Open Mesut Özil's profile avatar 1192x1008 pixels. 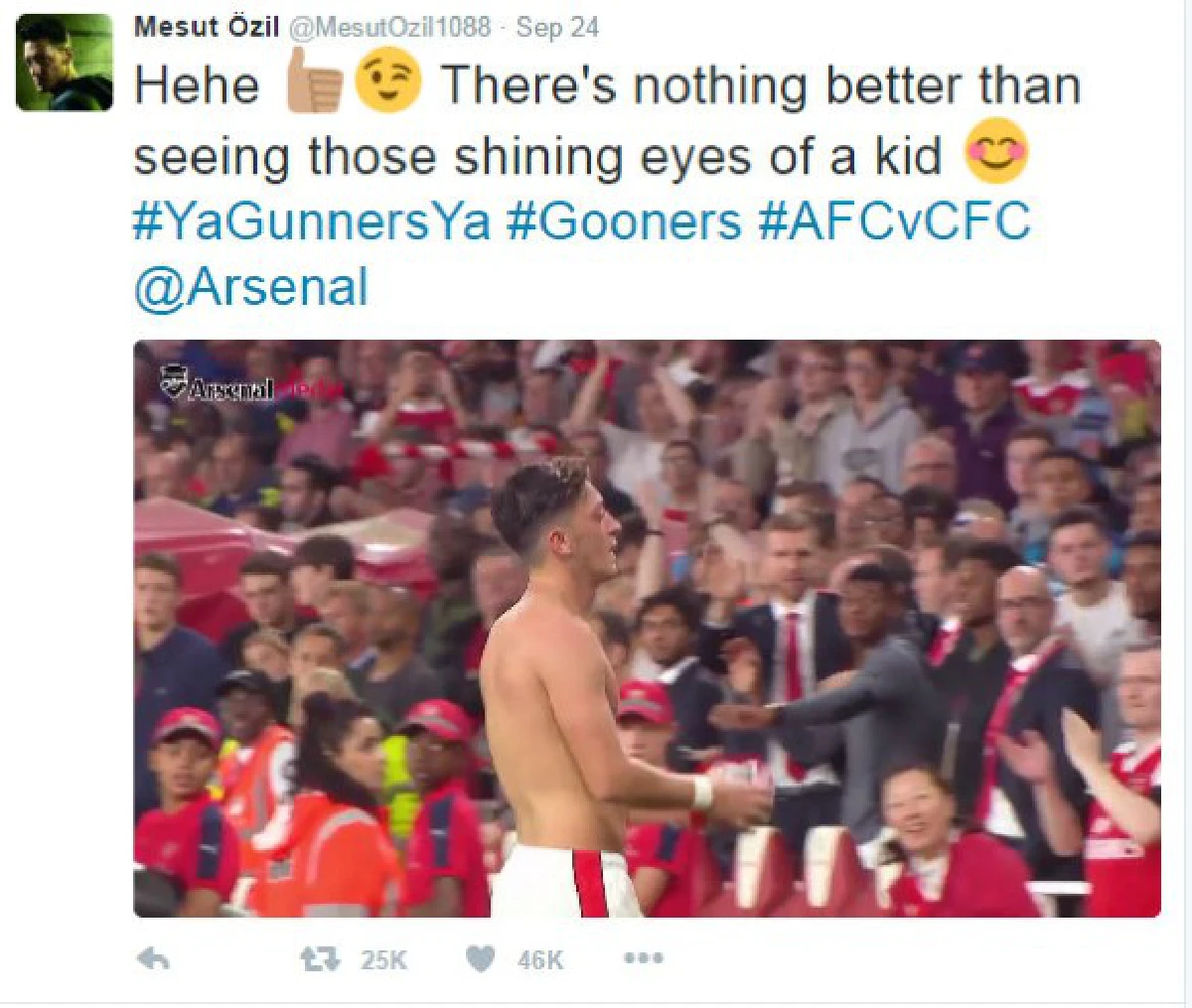[65, 63]
